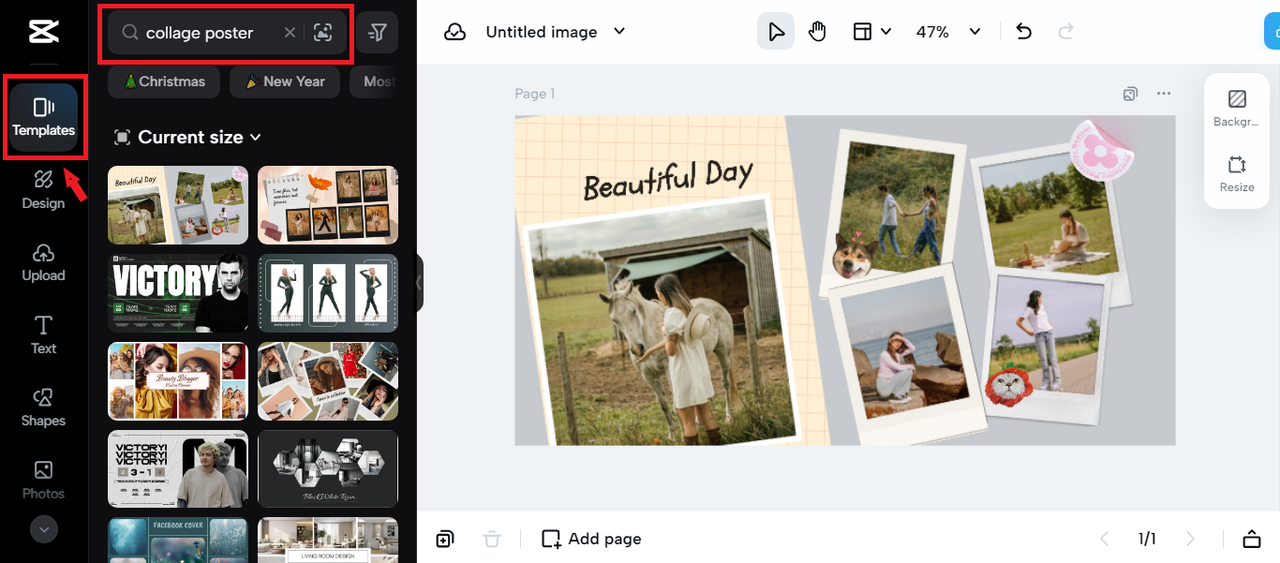Viewport: 1280px width, 563px height.
Task: Choose the black hexagon rooms template
Action: [328, 469]
